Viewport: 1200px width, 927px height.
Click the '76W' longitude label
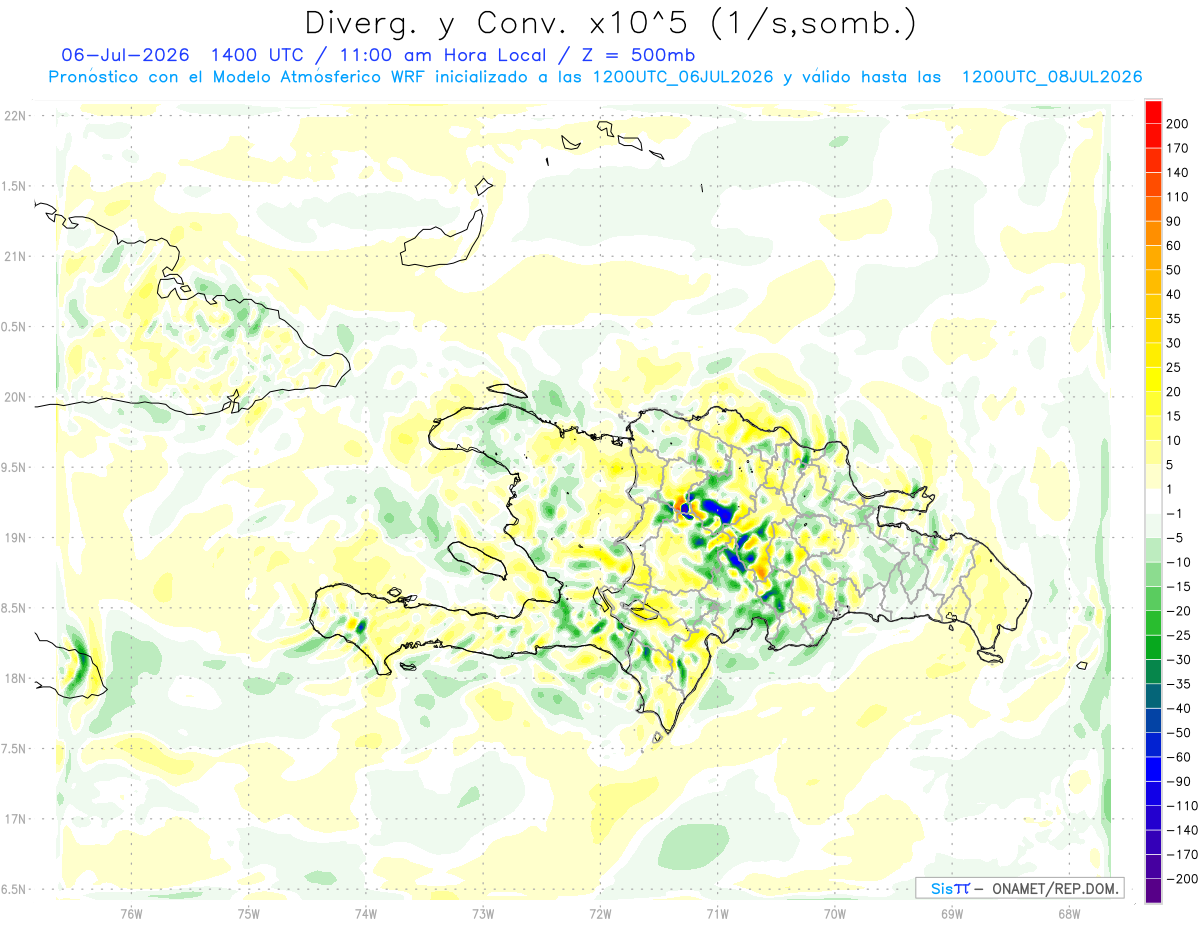[x=131, y=913]
